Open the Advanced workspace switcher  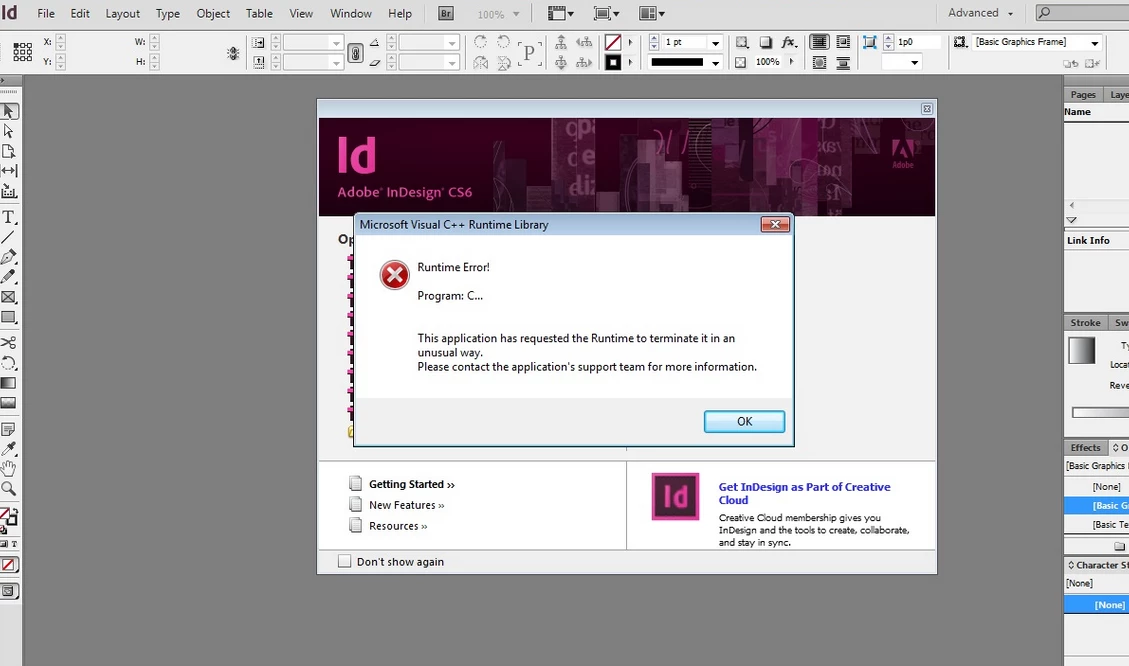(980, 13)
